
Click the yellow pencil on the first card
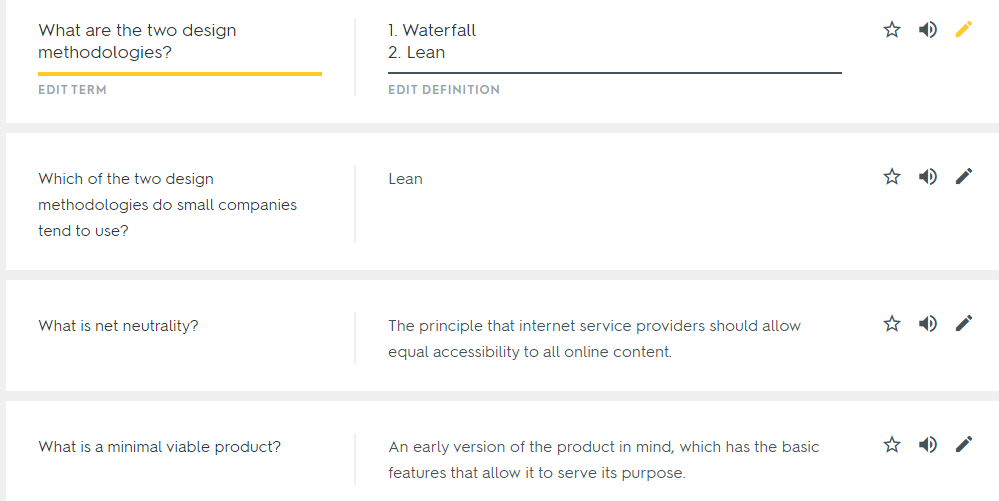(964, 30)
